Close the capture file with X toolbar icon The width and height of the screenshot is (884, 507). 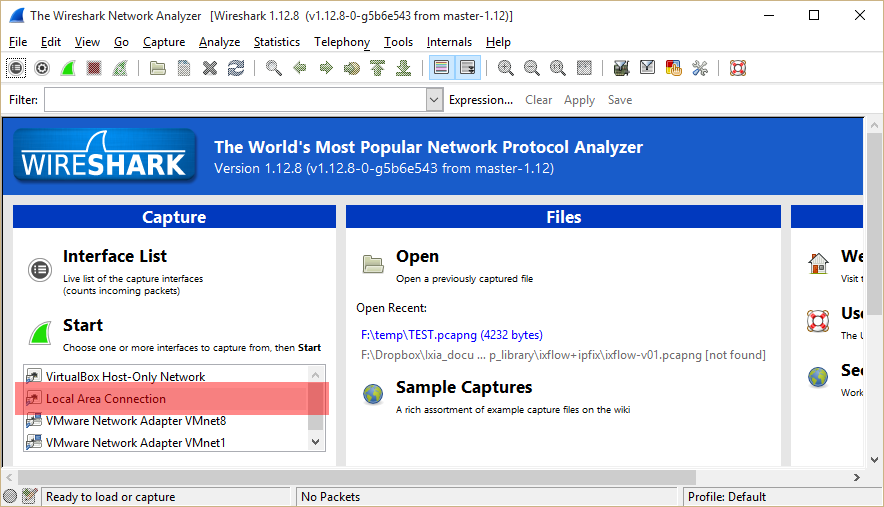210,68
